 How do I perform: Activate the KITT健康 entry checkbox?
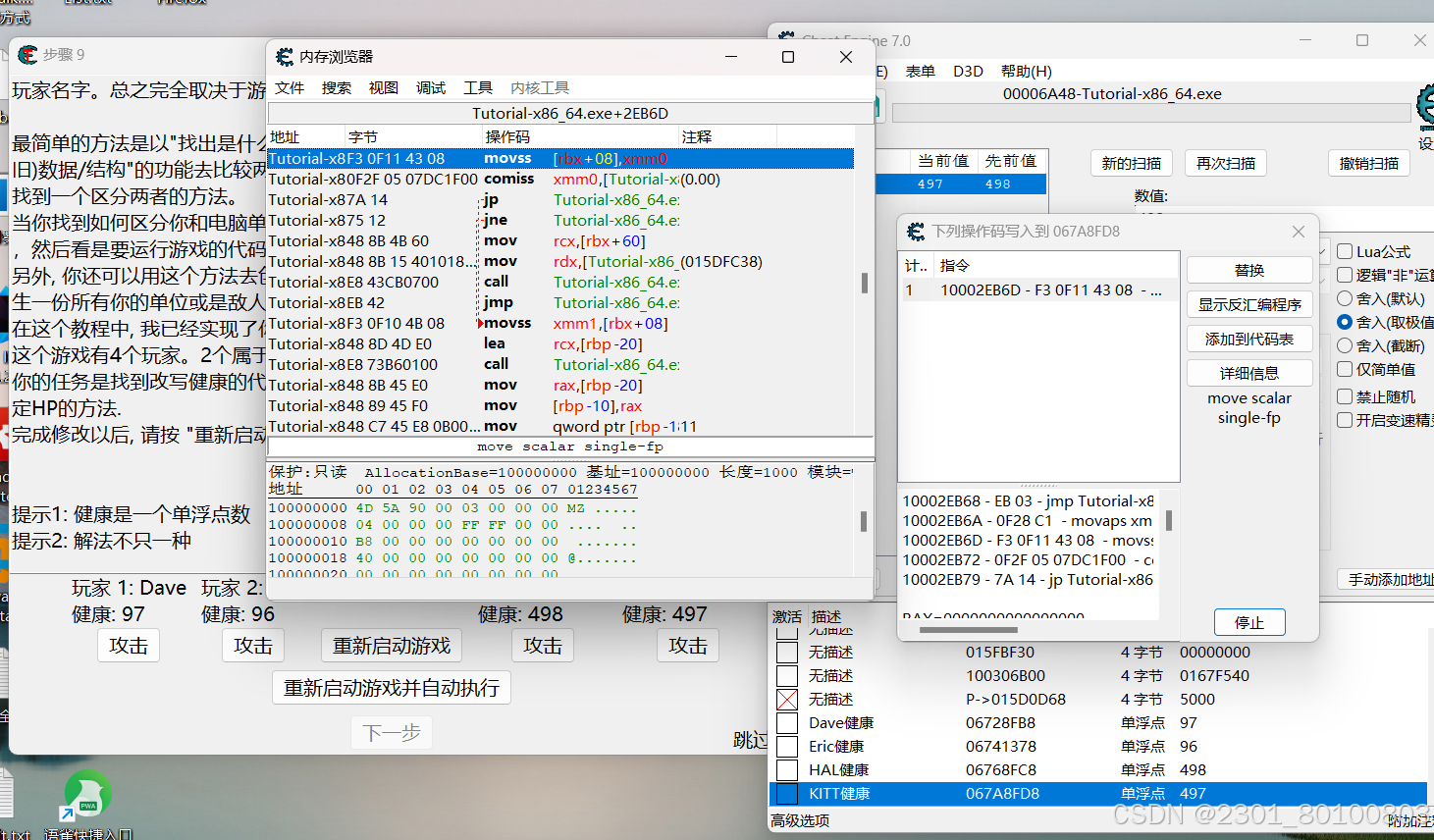(787, 794)
